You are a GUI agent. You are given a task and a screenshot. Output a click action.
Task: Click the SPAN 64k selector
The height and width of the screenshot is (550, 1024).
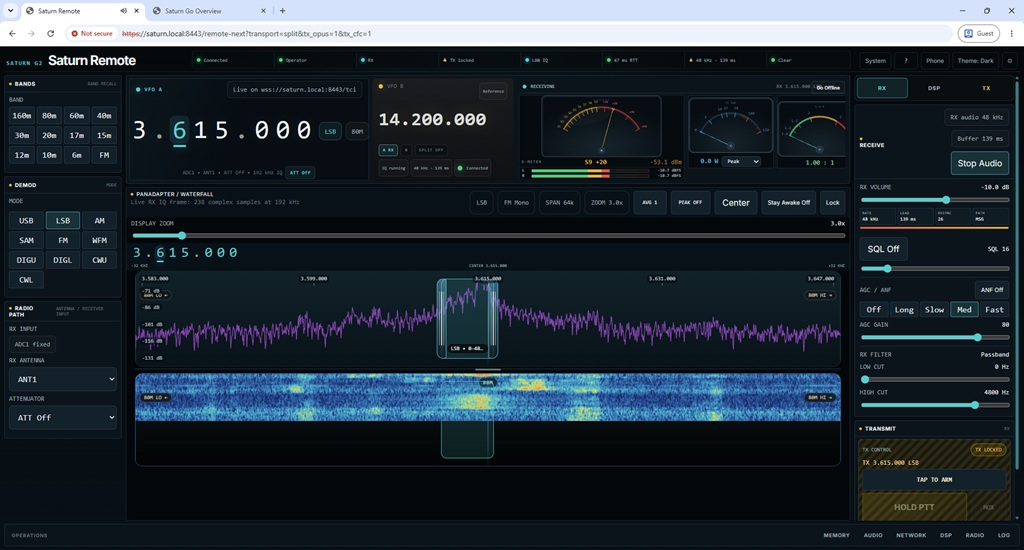(560, 202)
